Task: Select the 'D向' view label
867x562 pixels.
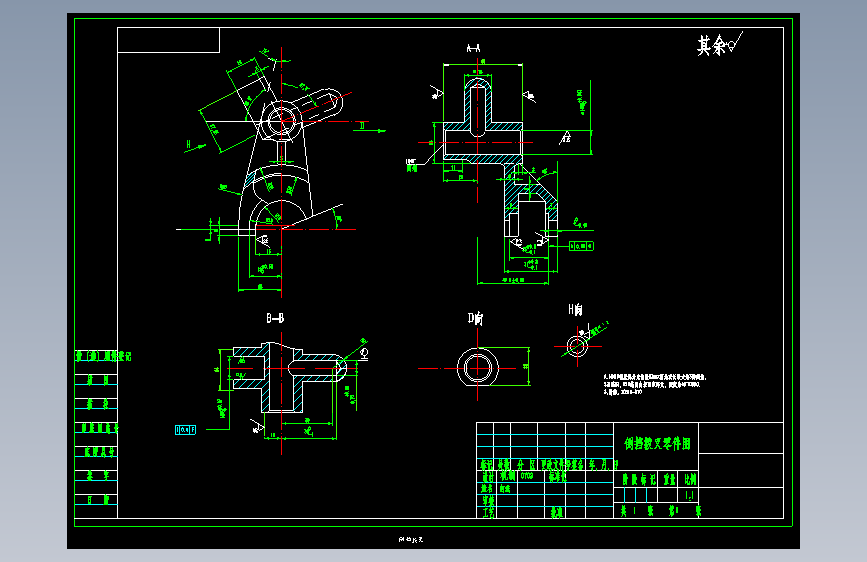Action: pyautogui.click(x=476, y=319)
